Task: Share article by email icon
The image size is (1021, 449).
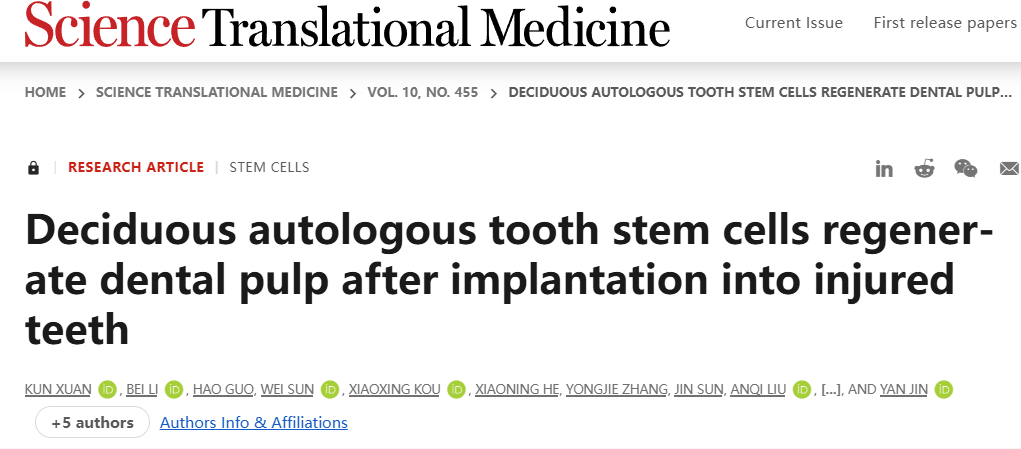Action: pyautogui.click(x=1009, y=168)
